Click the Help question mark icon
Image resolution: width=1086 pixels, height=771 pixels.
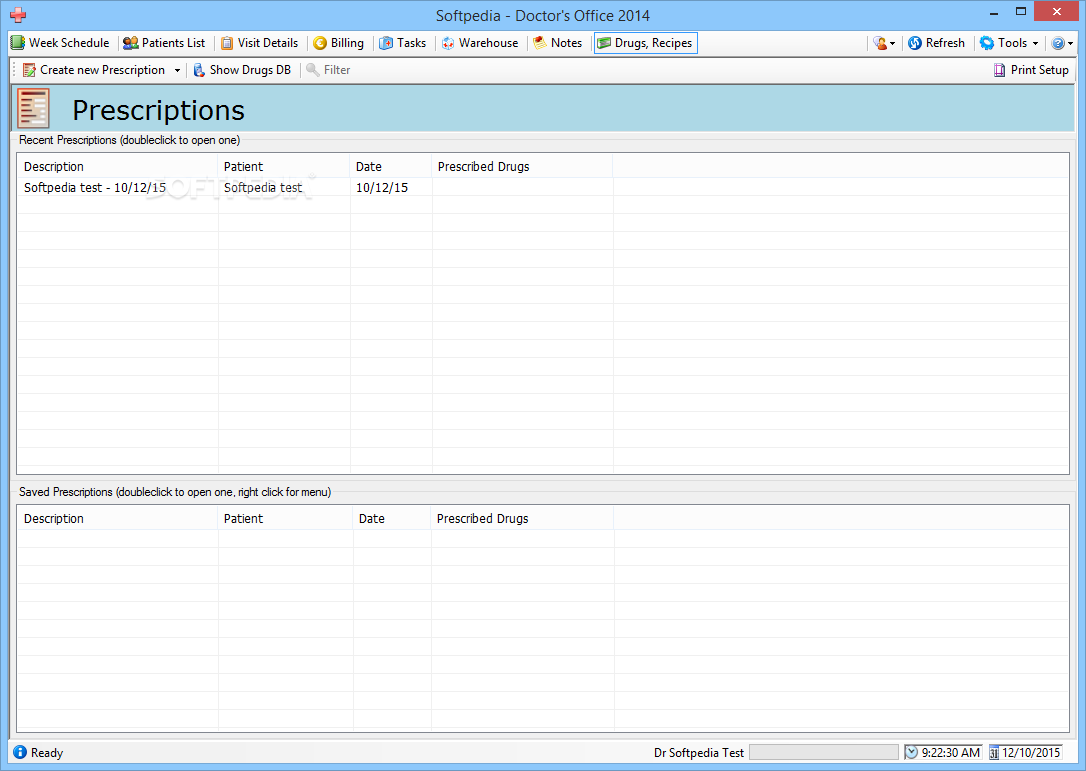(1058, 43)
